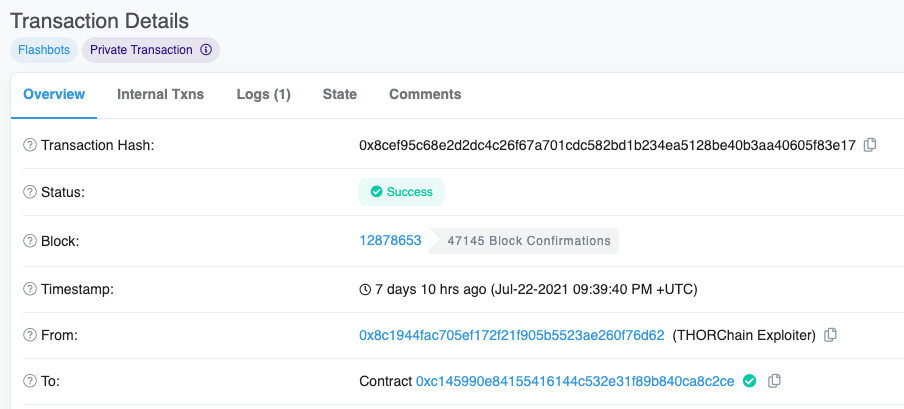The height and width of the screenshot is (409, 904).
Task: Click help icon beside Block label
Action: (x=29, y=241)
